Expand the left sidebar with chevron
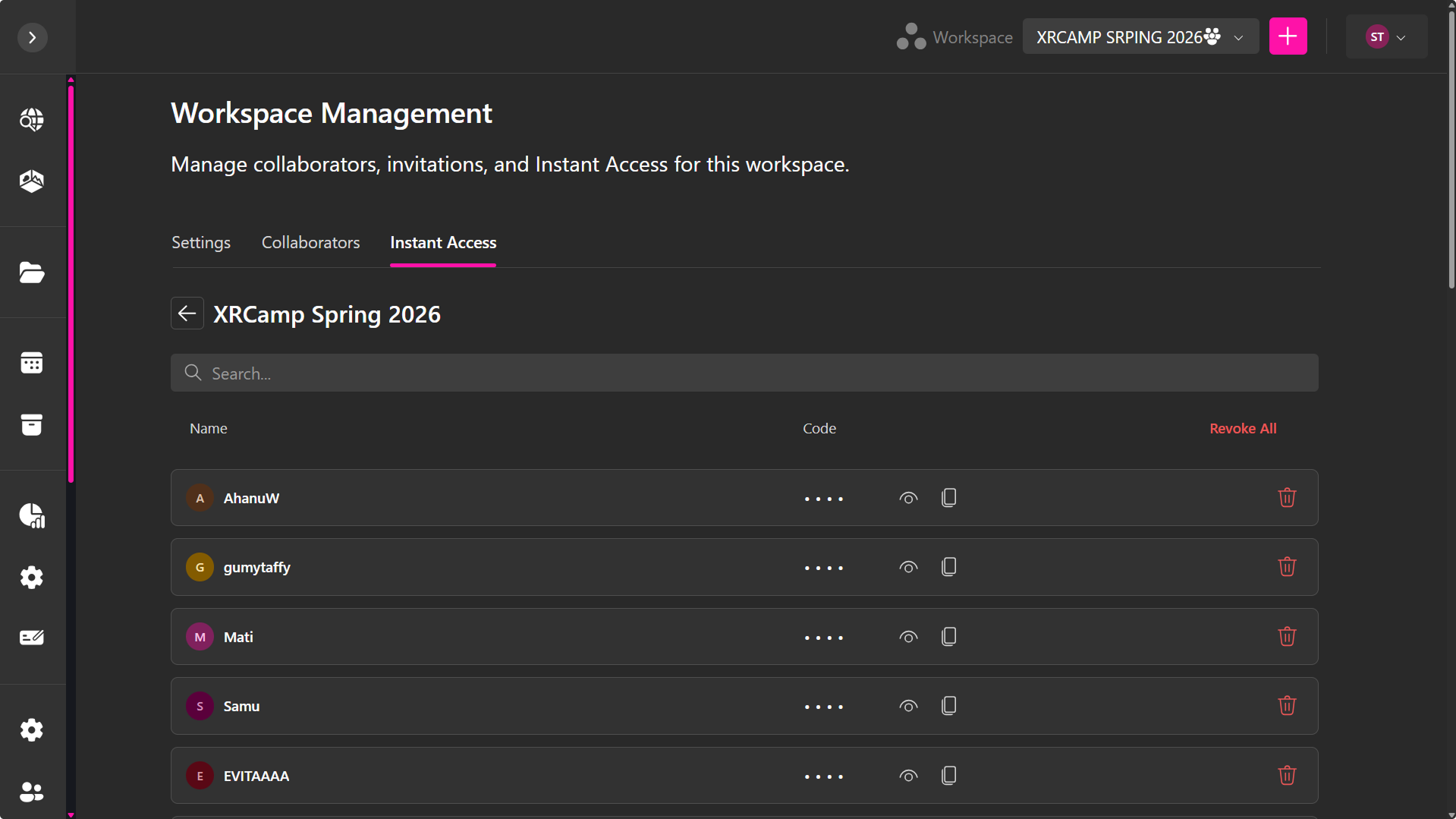This screenshot has width=1456, height=819. [32, 37]
